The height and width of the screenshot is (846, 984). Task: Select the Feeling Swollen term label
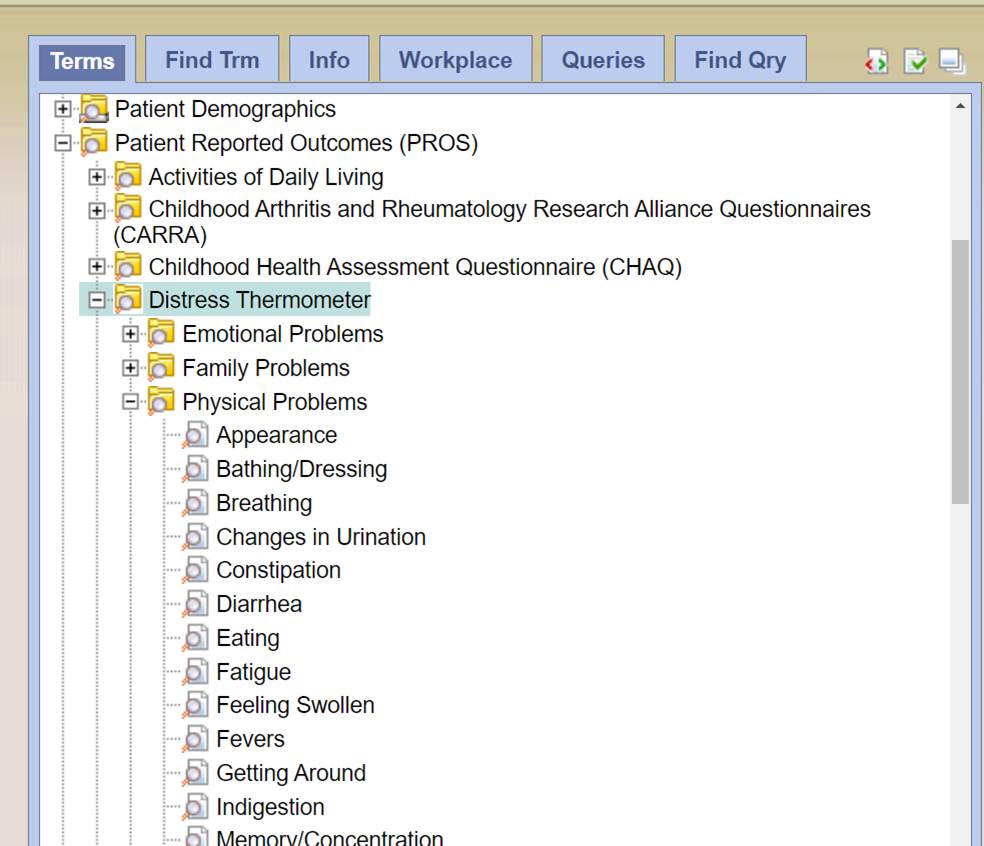(295, 705)
